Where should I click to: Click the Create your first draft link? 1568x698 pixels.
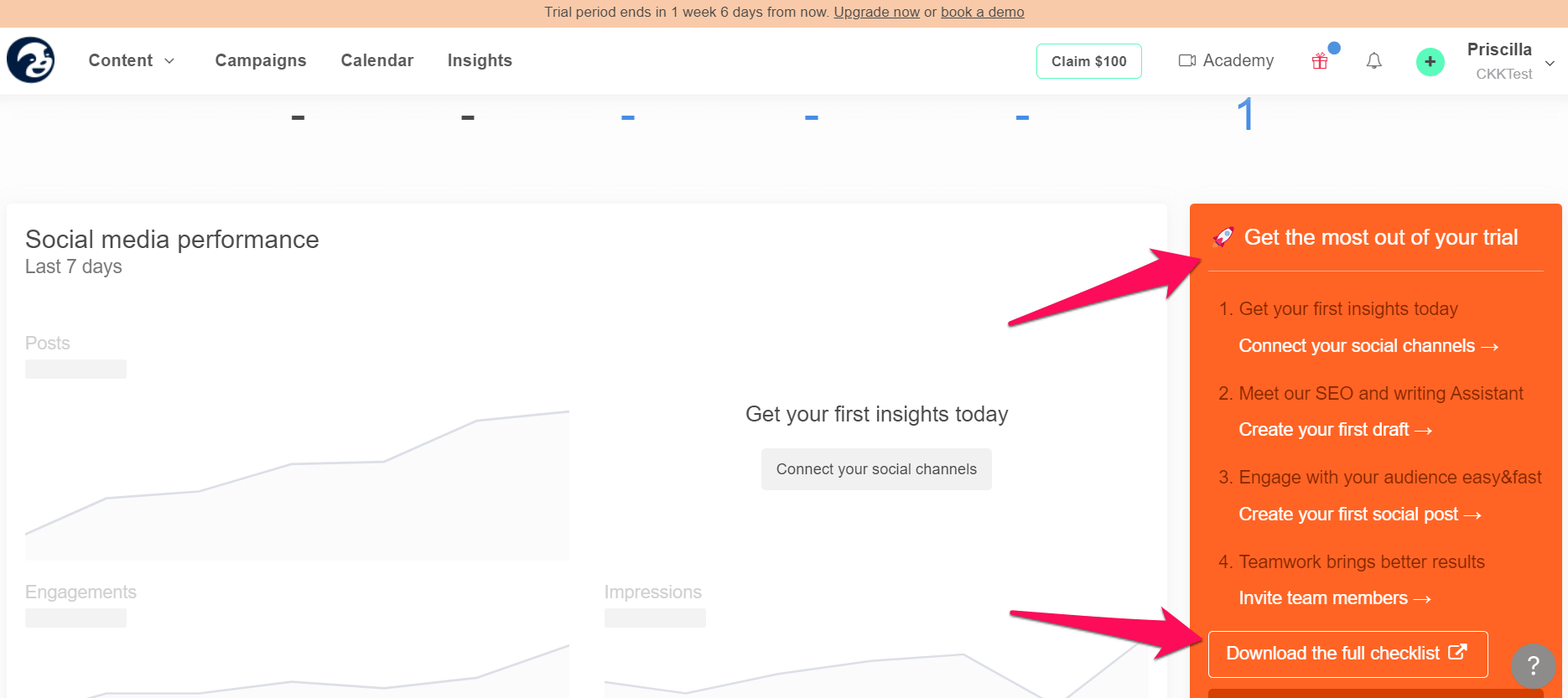click(1336, 430)
